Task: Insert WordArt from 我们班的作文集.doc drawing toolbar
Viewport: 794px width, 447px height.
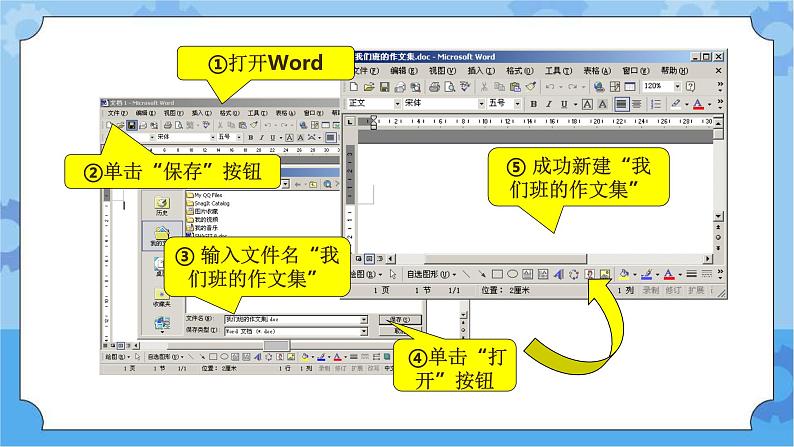Action: (559, 274)
